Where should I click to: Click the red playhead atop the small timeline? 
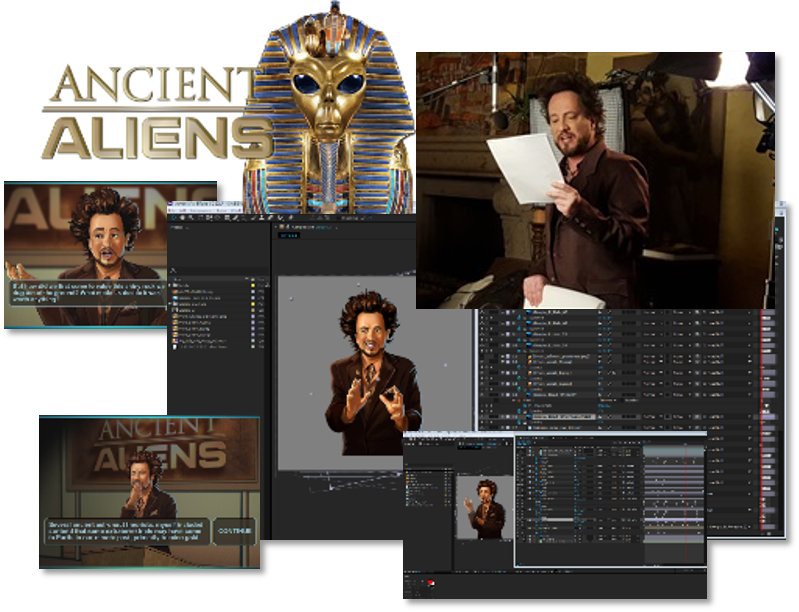686,444
